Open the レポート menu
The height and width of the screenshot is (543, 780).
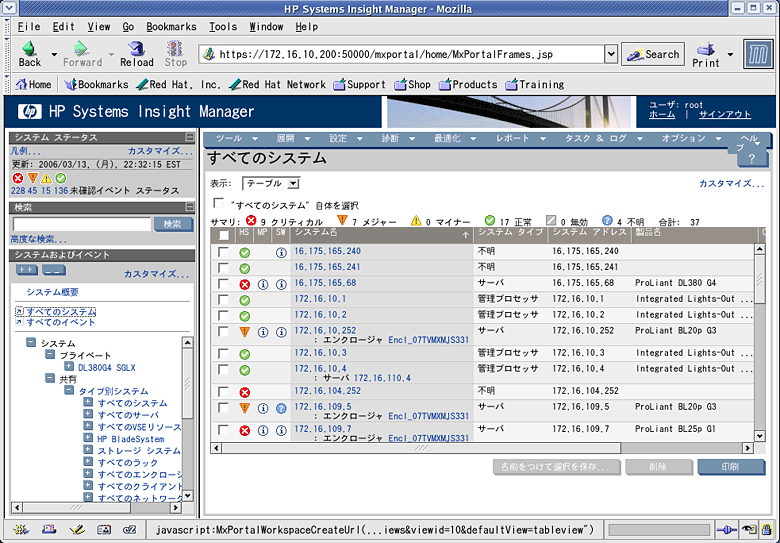[520, 139]
